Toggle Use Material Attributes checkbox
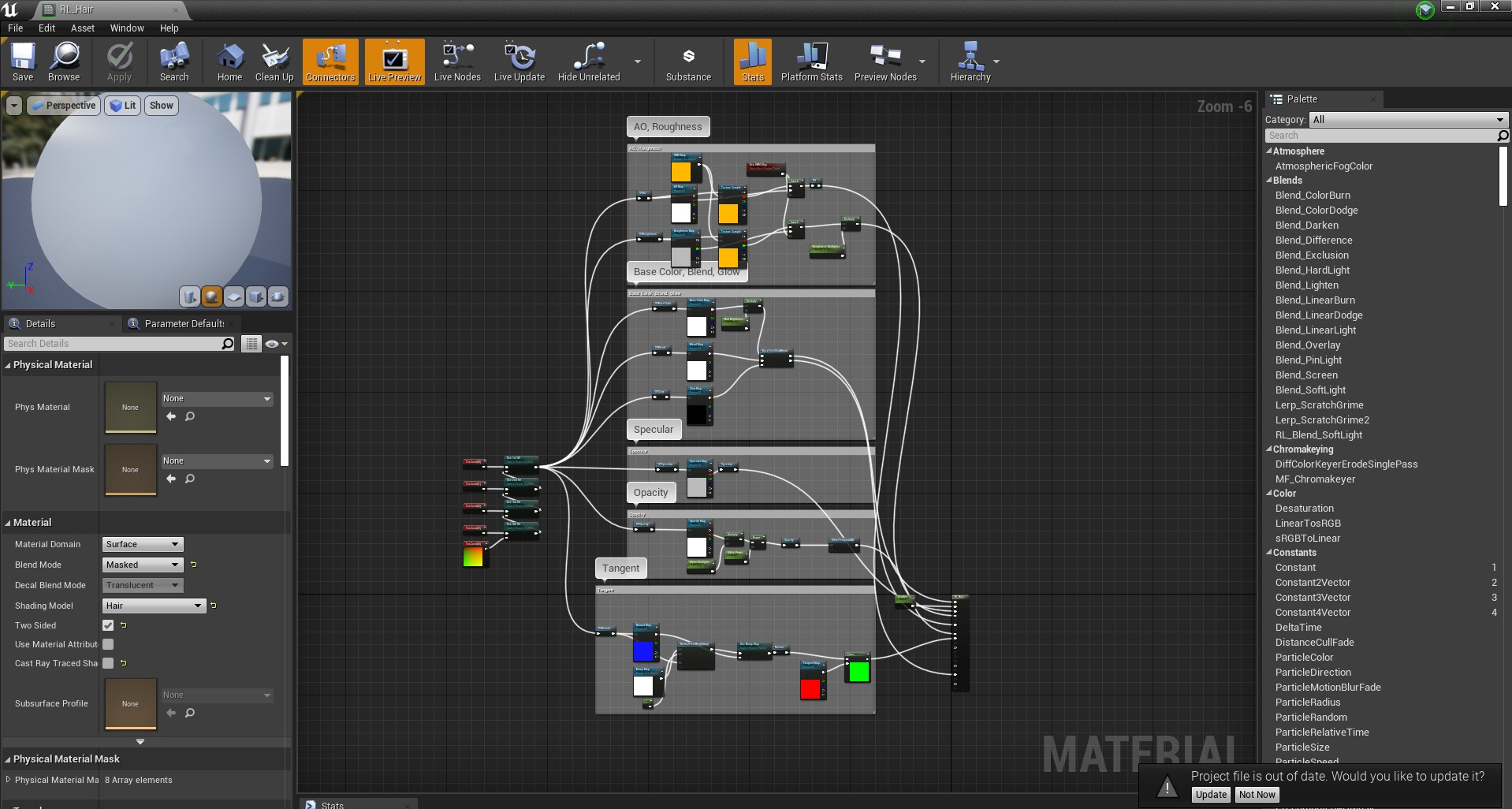Viewport: 1512px width, 809px height. click(x=108, y=644)
